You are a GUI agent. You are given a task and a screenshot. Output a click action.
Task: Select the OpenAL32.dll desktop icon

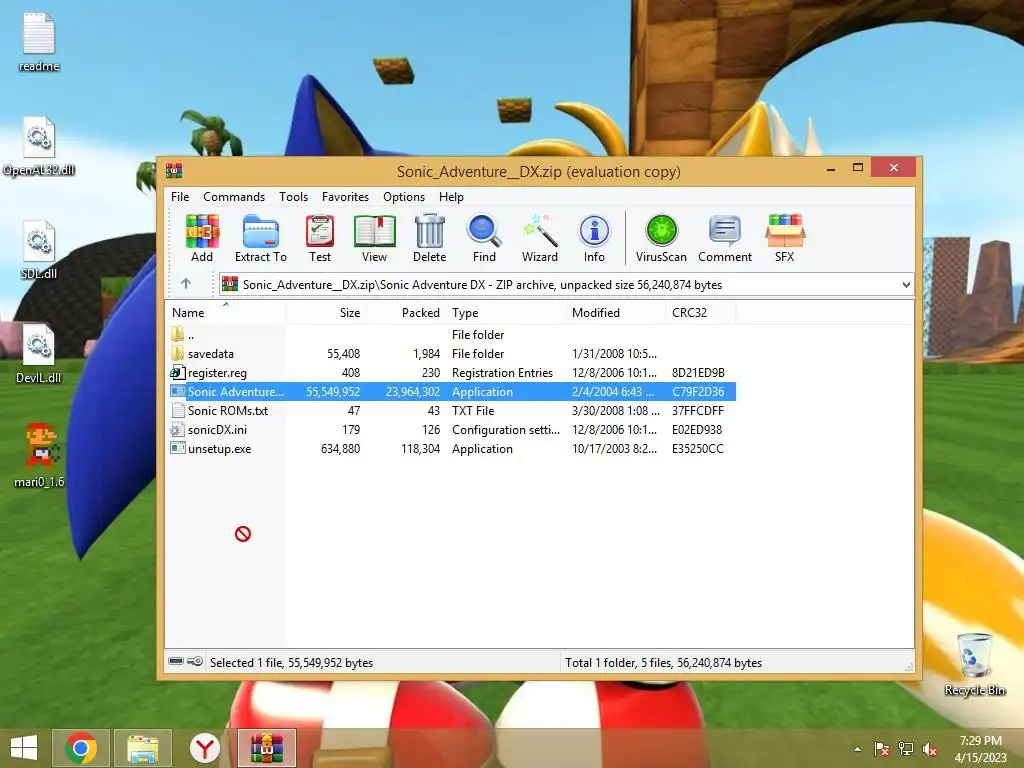[39, 146]
